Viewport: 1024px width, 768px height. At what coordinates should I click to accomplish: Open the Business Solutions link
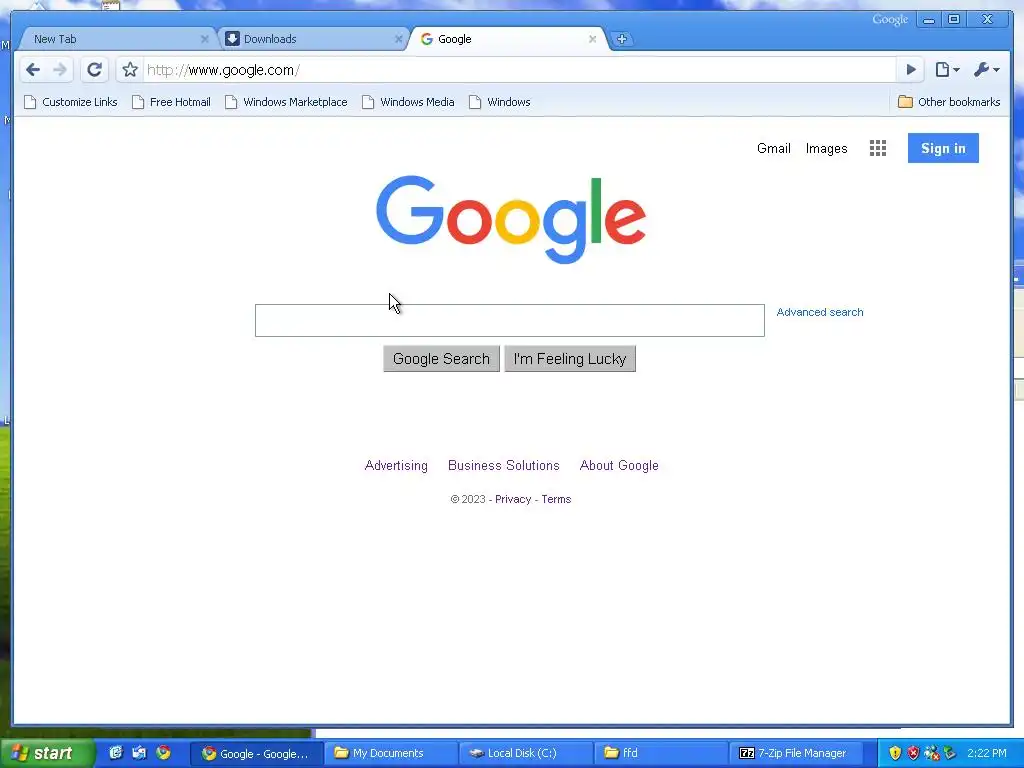pos(504,466)
